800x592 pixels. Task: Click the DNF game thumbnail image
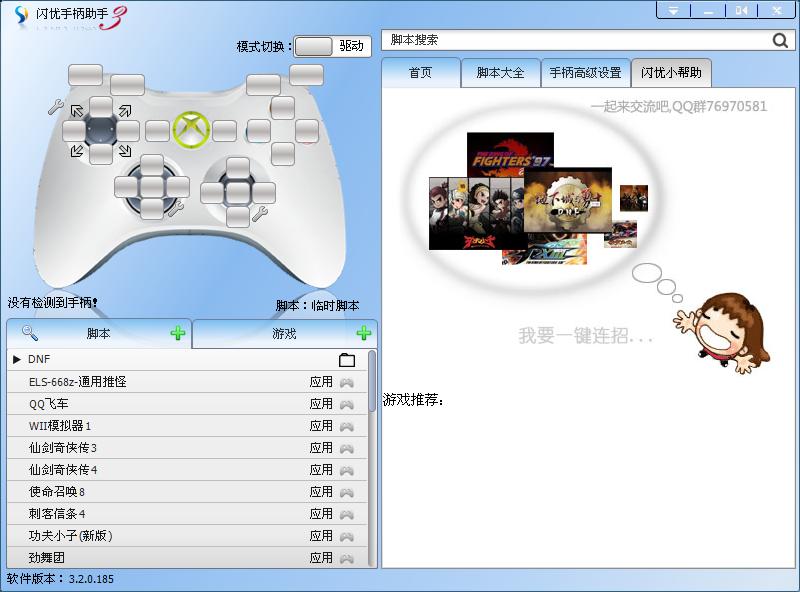click(568, 200)
